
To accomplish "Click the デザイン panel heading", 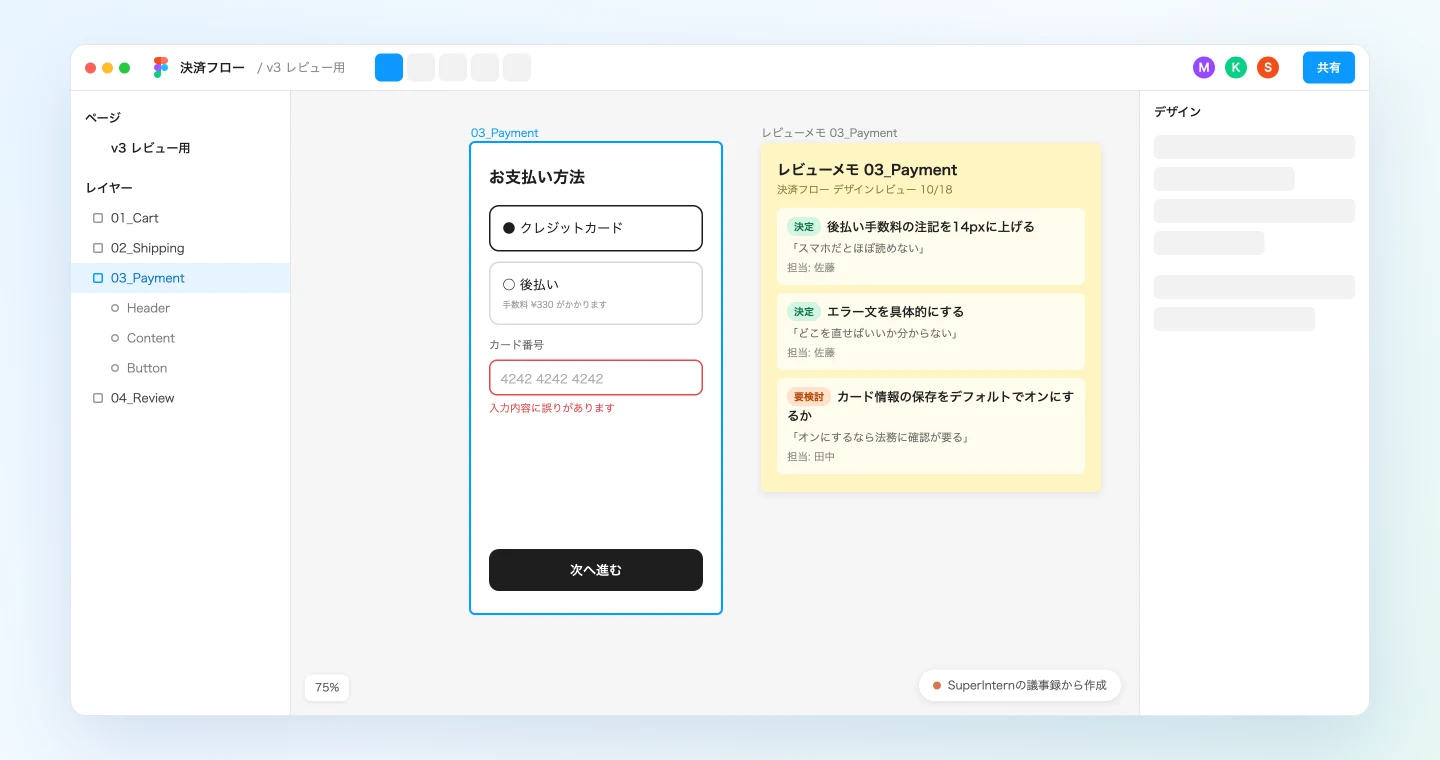I will pos(1177,112).
